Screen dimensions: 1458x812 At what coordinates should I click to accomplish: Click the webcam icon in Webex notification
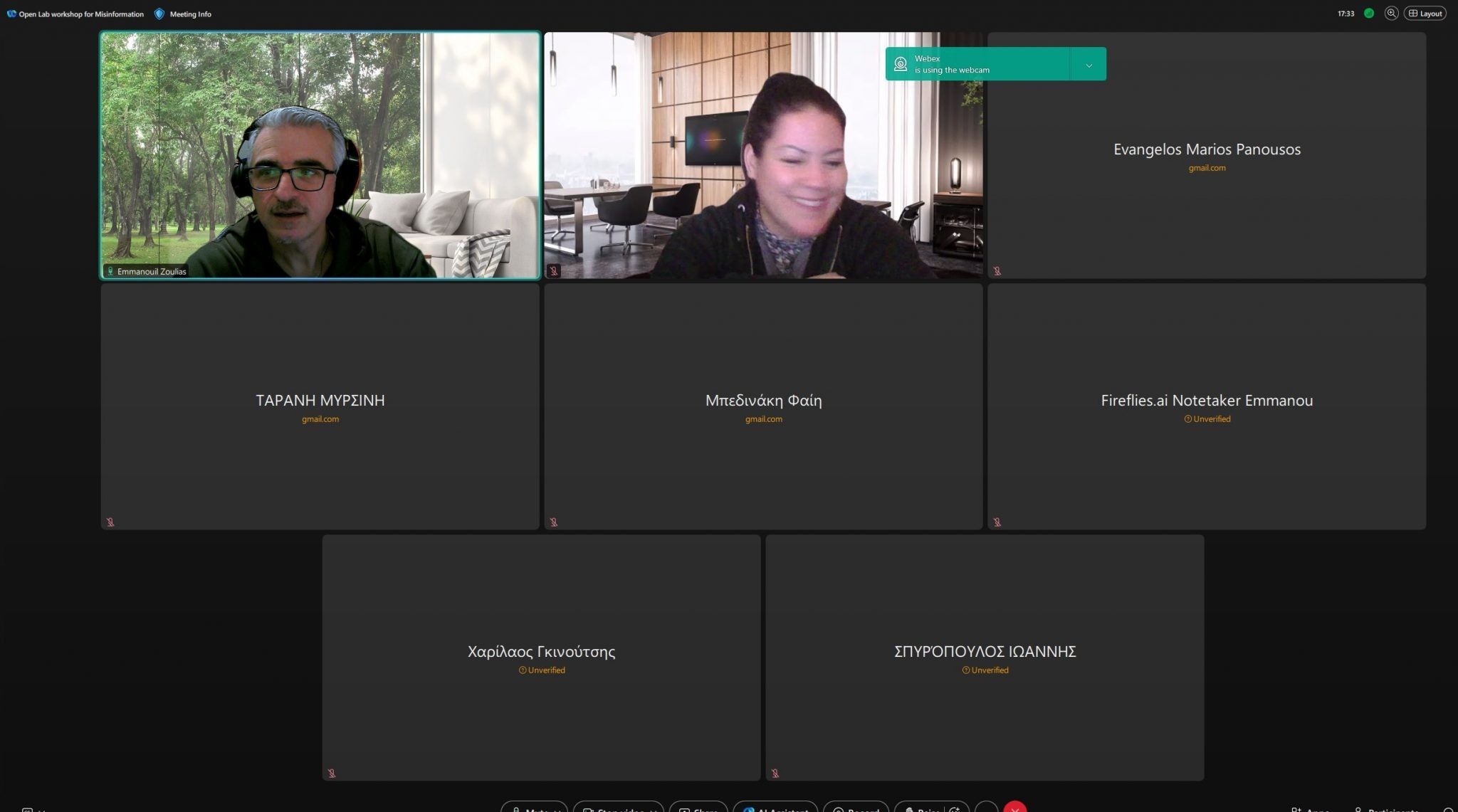coord(901,65)
